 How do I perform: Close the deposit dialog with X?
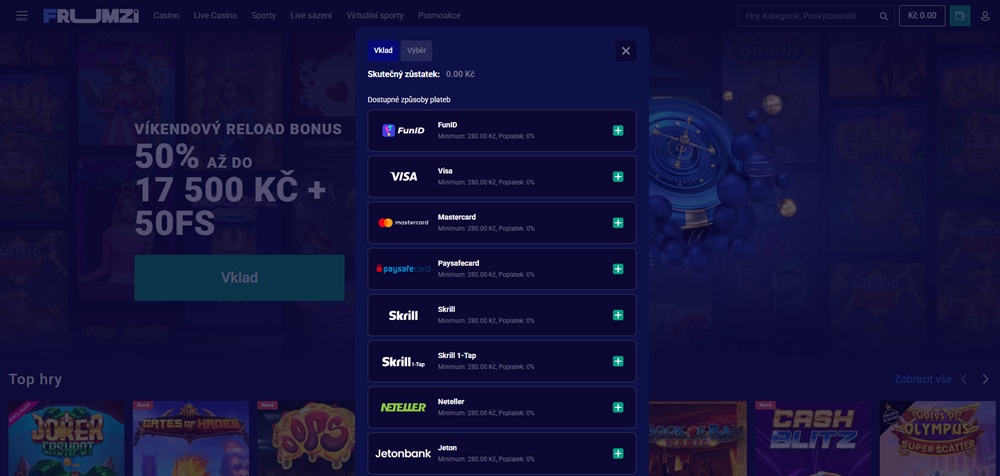pos(626,51)
